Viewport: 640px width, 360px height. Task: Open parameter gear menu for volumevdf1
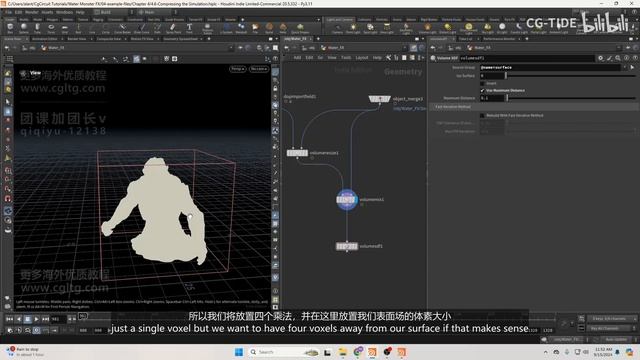(x=600, y=58)
